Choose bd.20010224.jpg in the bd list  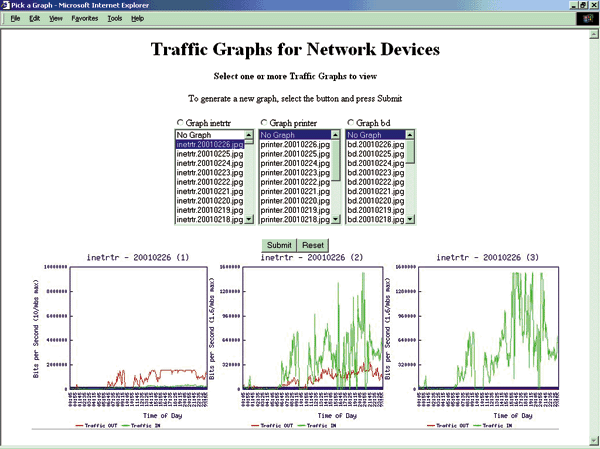(375, 163)
